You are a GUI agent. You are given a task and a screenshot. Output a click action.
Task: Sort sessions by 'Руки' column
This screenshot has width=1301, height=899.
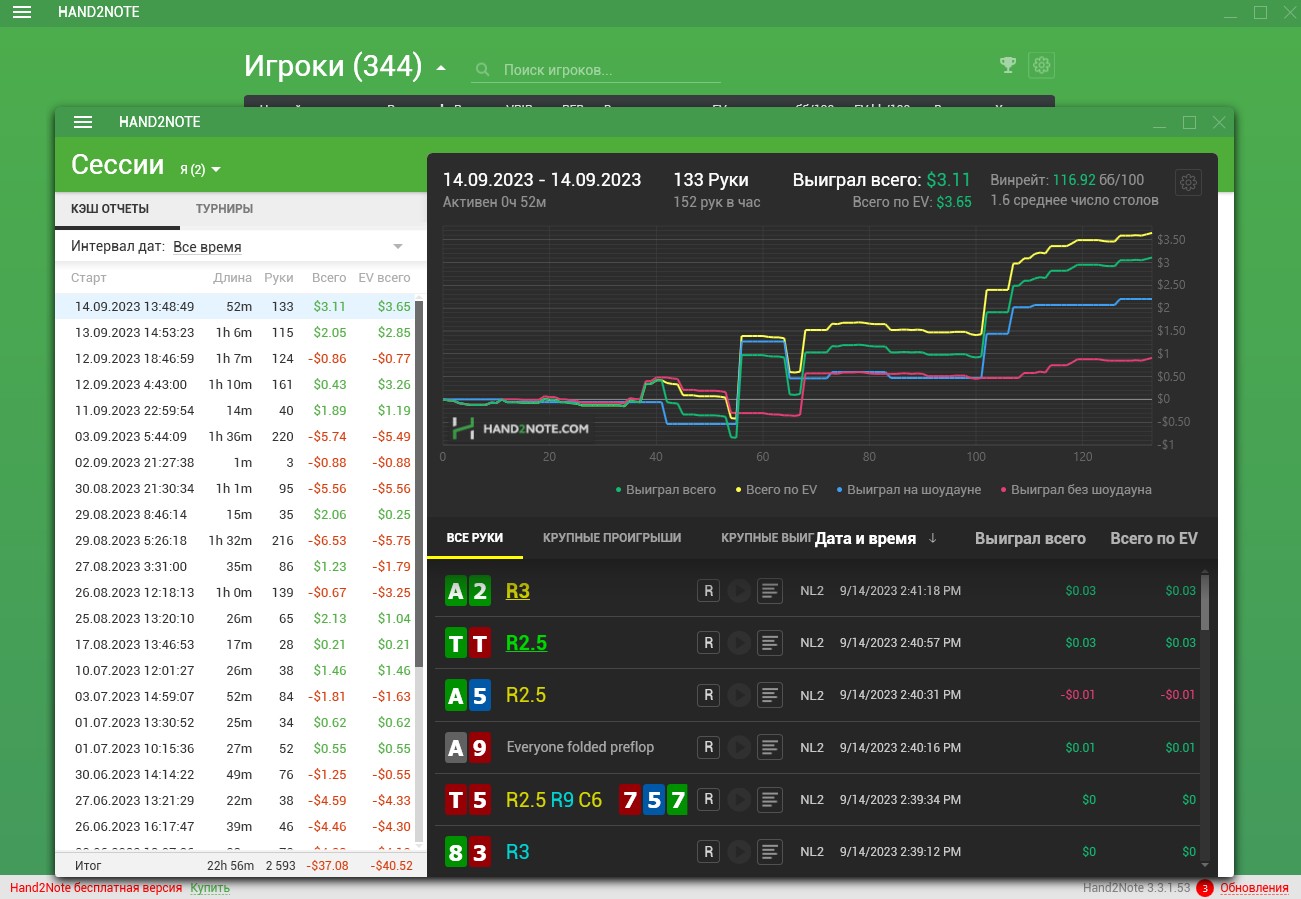[279, 278]
